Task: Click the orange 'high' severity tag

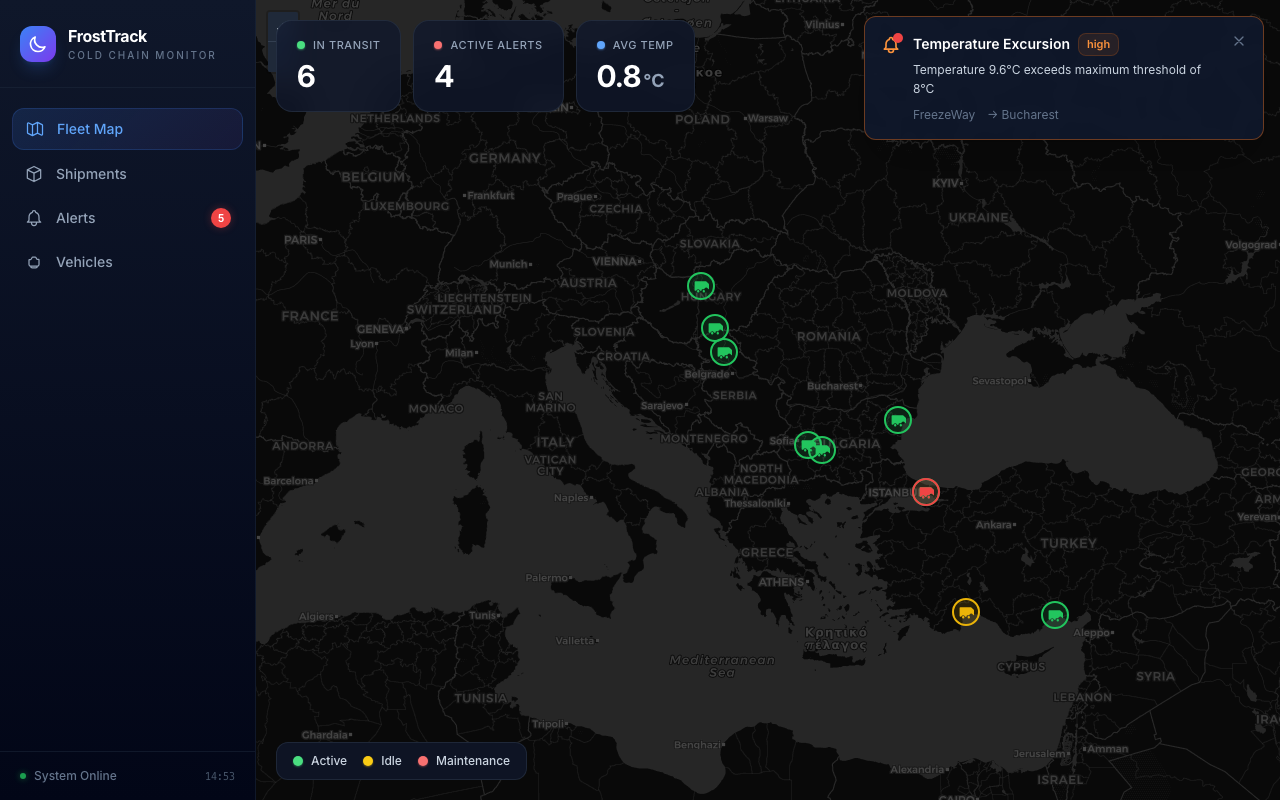Action: tap(1098, 44)
